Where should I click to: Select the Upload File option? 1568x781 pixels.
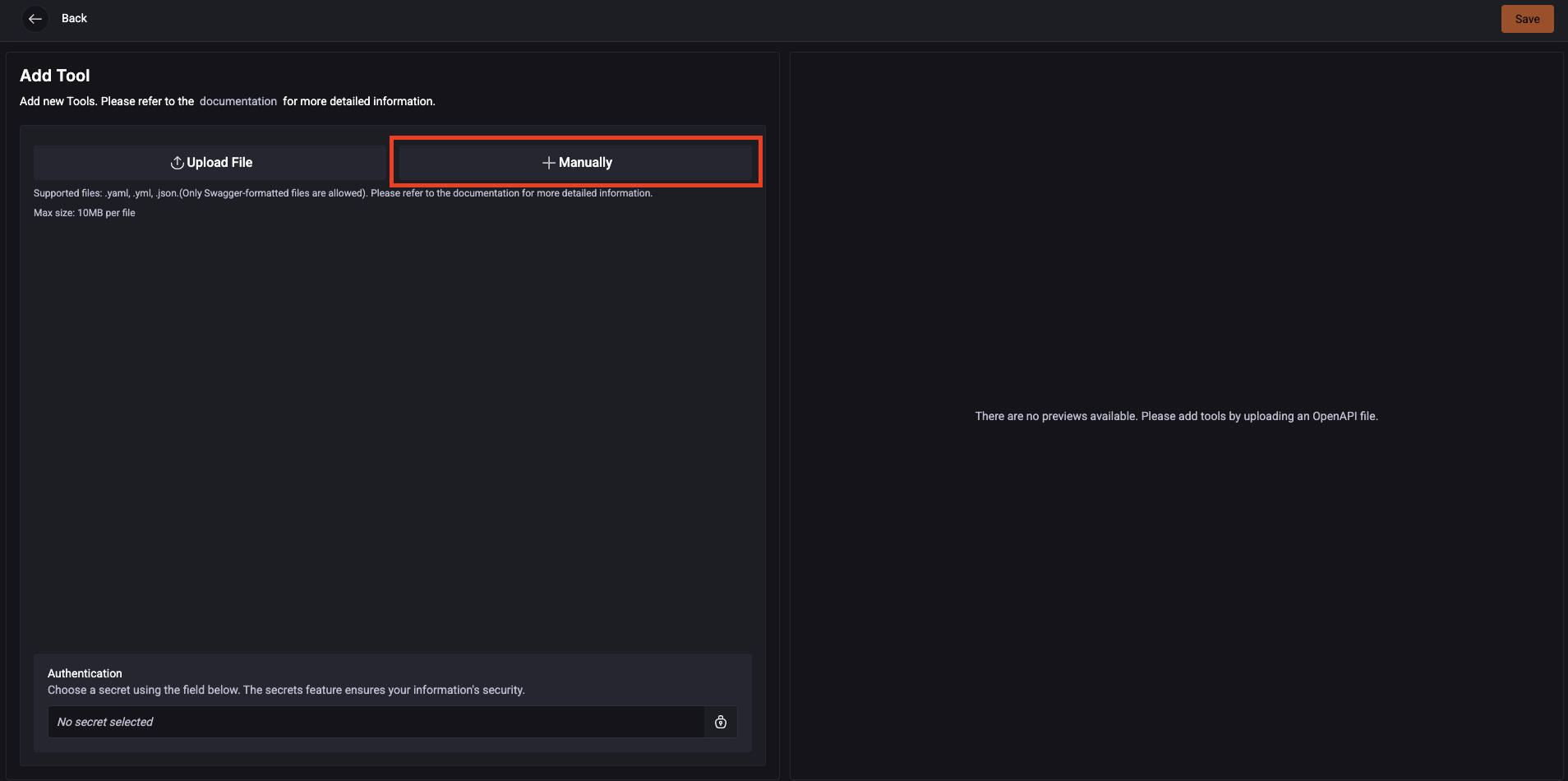click(x=210, y=163)
